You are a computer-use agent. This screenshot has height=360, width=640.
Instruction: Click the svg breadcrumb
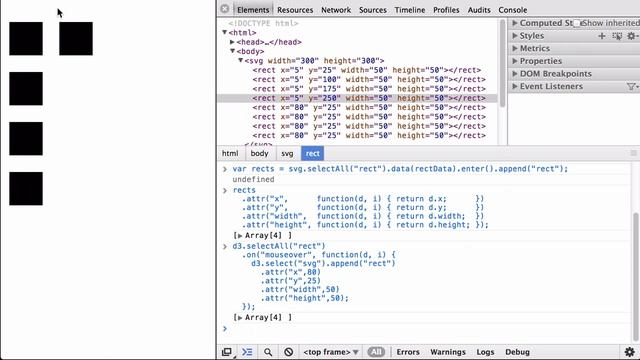pyautogui.click(x=287, y=153)
